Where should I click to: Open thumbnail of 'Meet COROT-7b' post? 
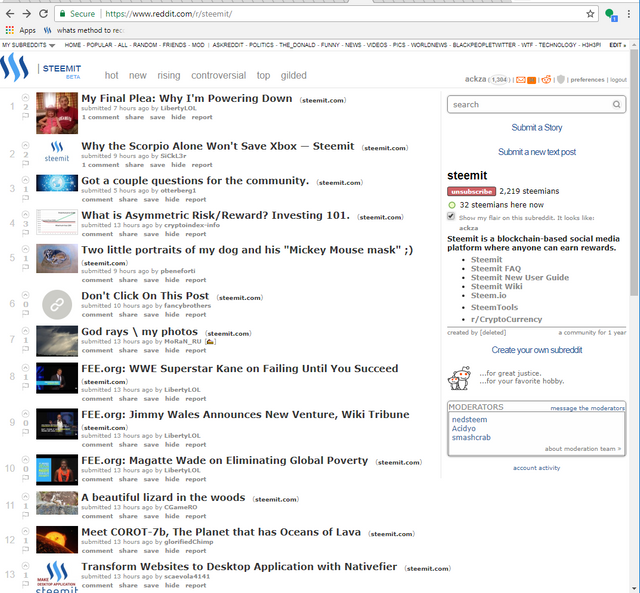(x=57, y=540)
